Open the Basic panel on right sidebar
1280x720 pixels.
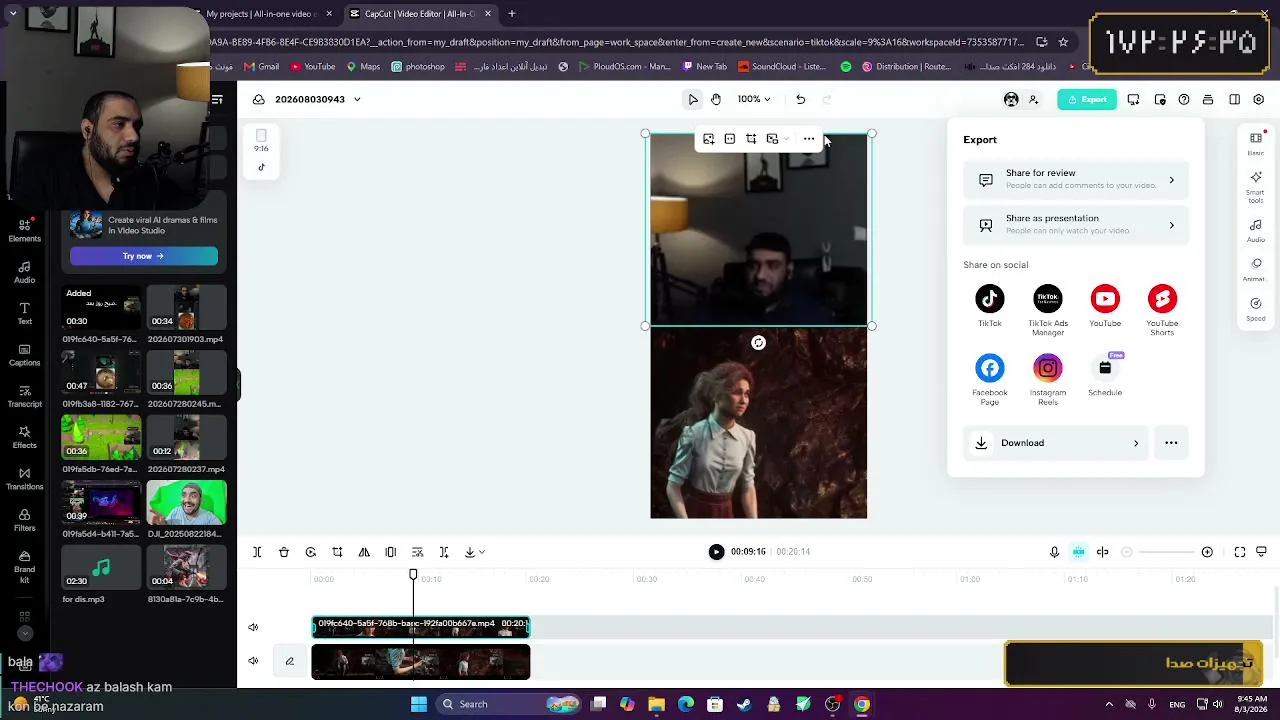[1256, 143]
